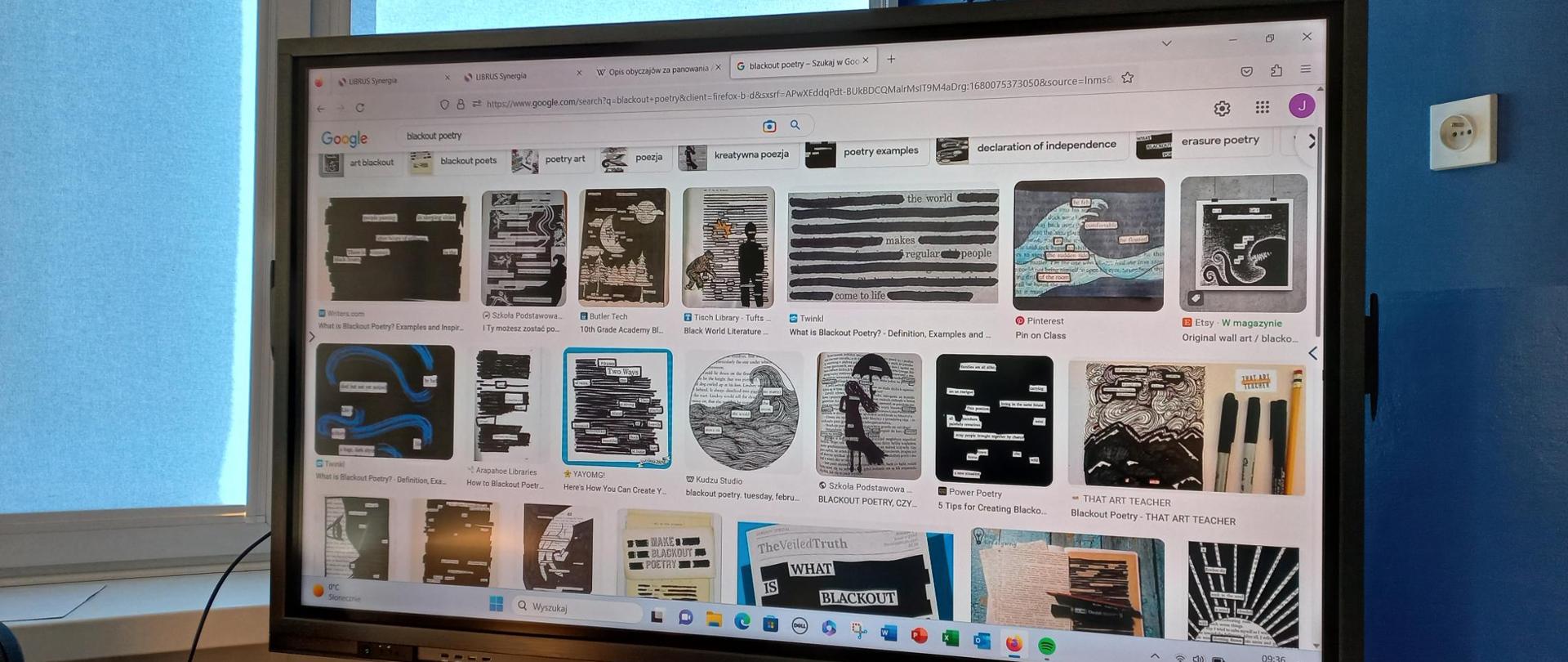
Task: Open the Firefox extensions puzzle icon
Action: pos(1276,71)
